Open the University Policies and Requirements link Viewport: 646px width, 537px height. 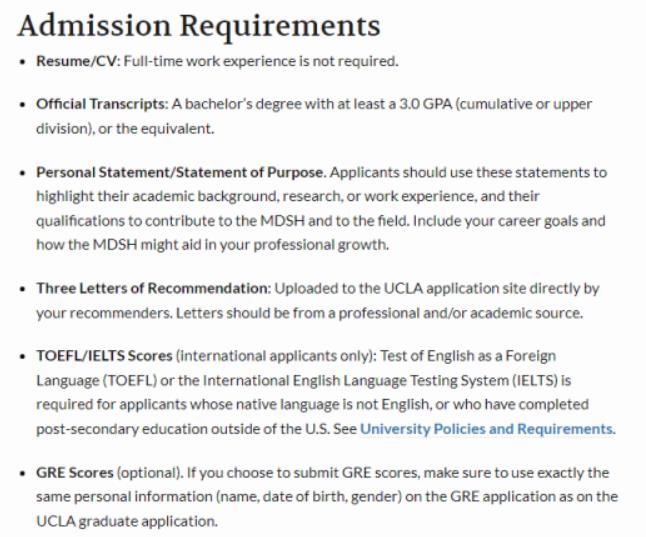pyautogui.click(x=486, y=429)
